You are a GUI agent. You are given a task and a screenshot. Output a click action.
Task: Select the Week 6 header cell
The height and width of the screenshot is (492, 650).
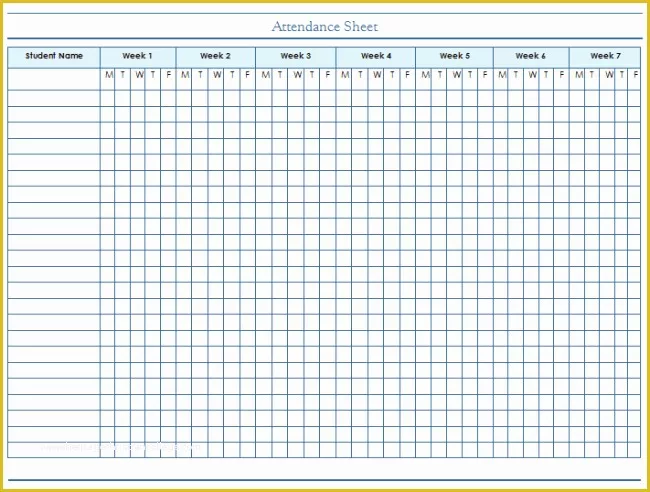coord(531,58)
